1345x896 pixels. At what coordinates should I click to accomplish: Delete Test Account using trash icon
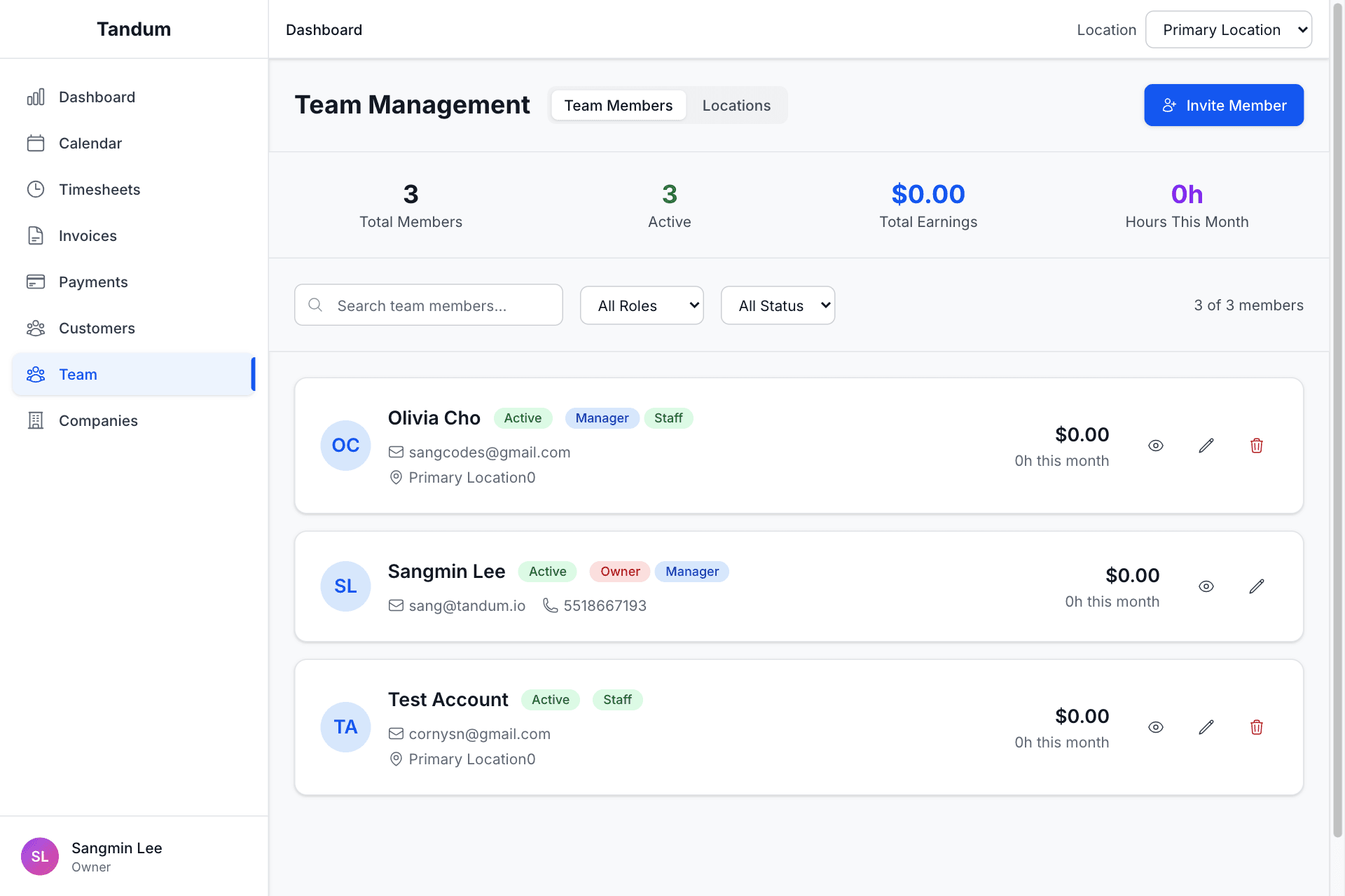coord(1256,727)
